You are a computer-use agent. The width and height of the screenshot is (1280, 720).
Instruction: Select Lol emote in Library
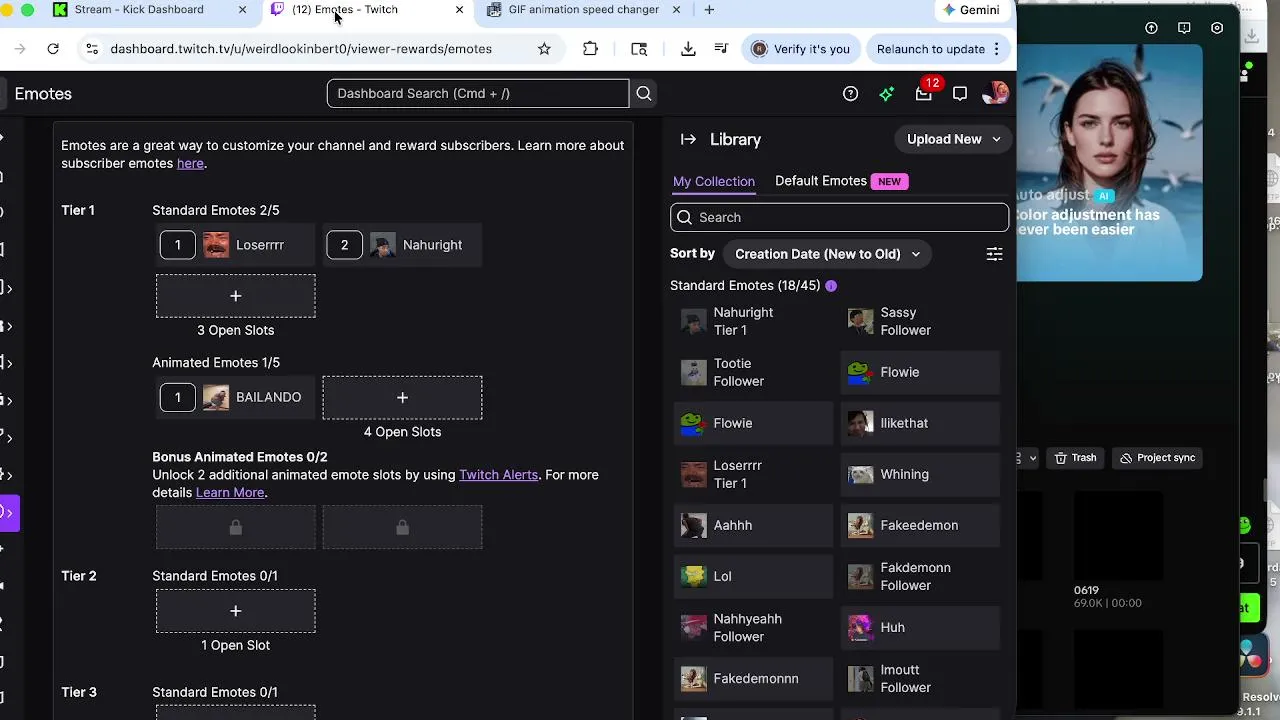[753, 576]
